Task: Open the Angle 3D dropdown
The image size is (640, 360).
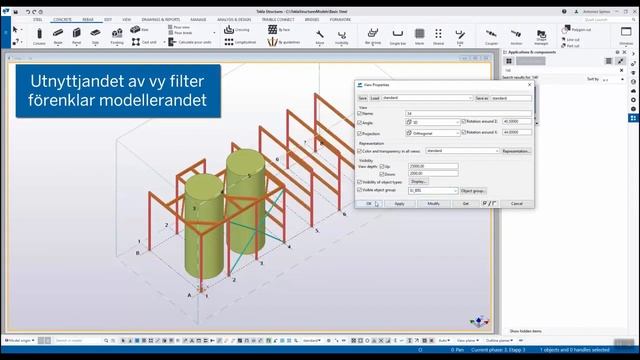Action: click(433, 122)
